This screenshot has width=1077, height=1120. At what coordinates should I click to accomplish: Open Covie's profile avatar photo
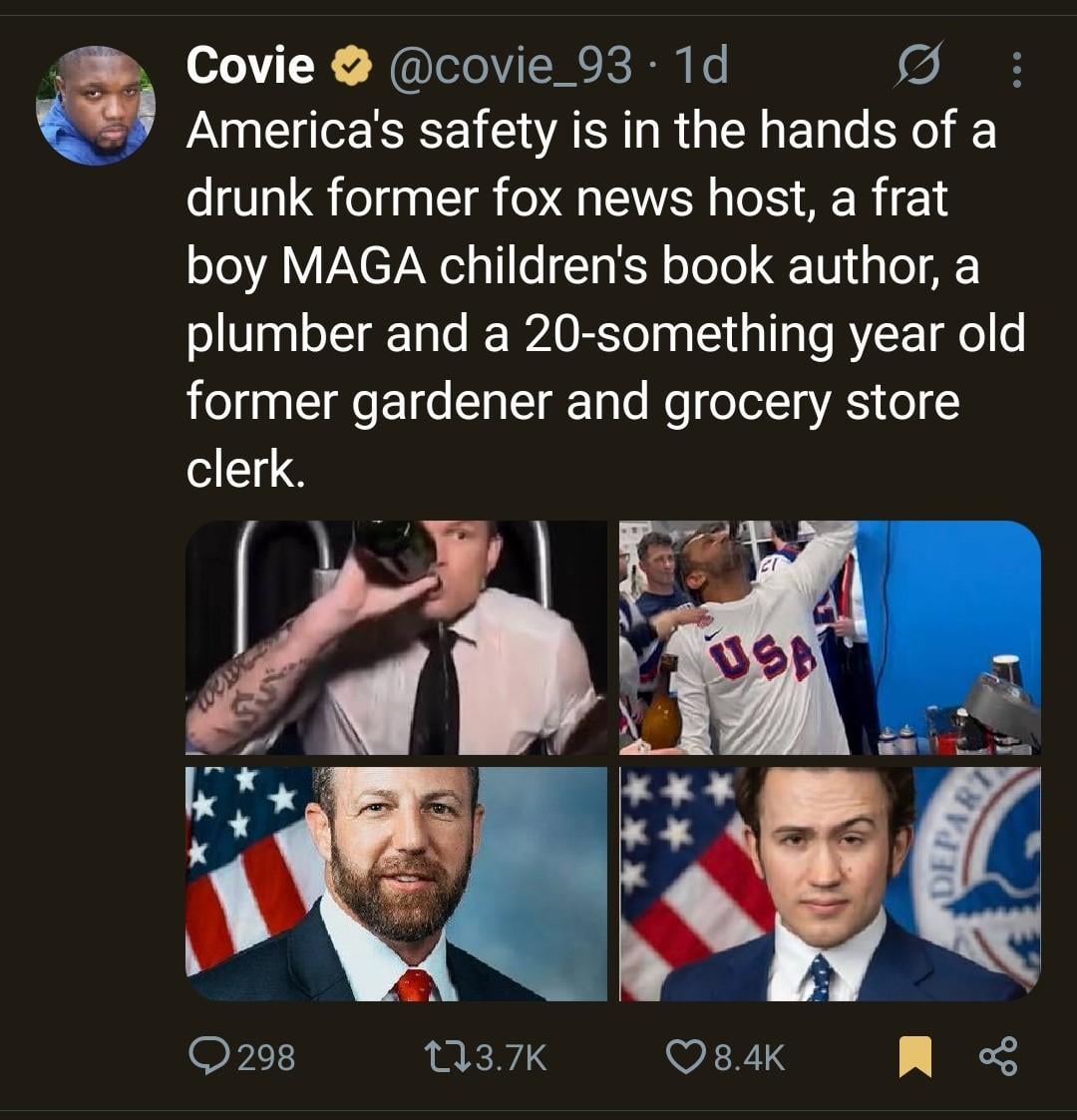pyautogui.click(x=96, y=107)
